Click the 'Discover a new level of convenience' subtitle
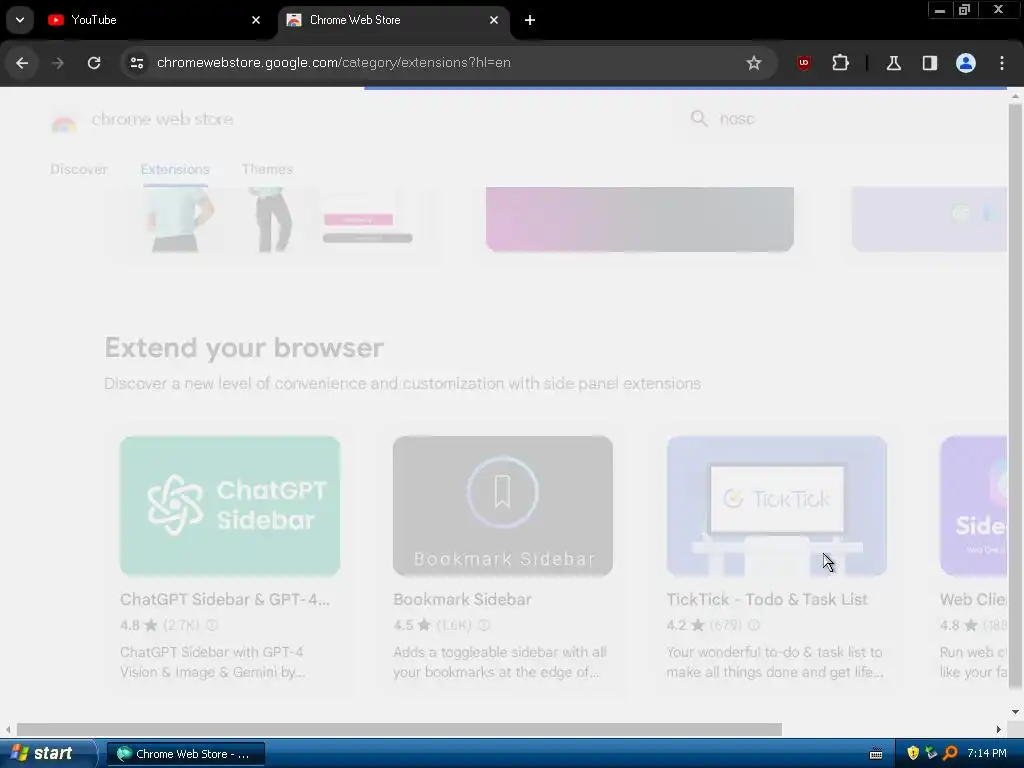This screenshot has height=768, width=1024. [402, 383]
